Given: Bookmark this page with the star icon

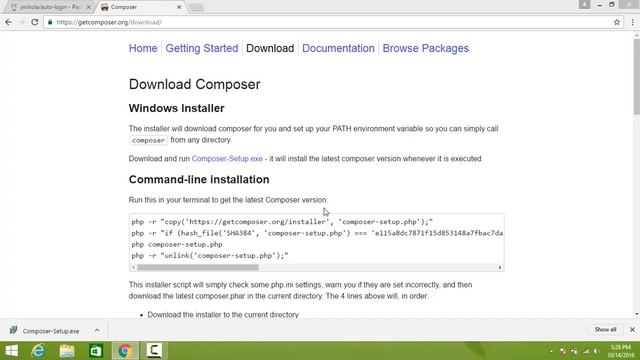Looking at the screenshot, I should [x=617, y=22].
